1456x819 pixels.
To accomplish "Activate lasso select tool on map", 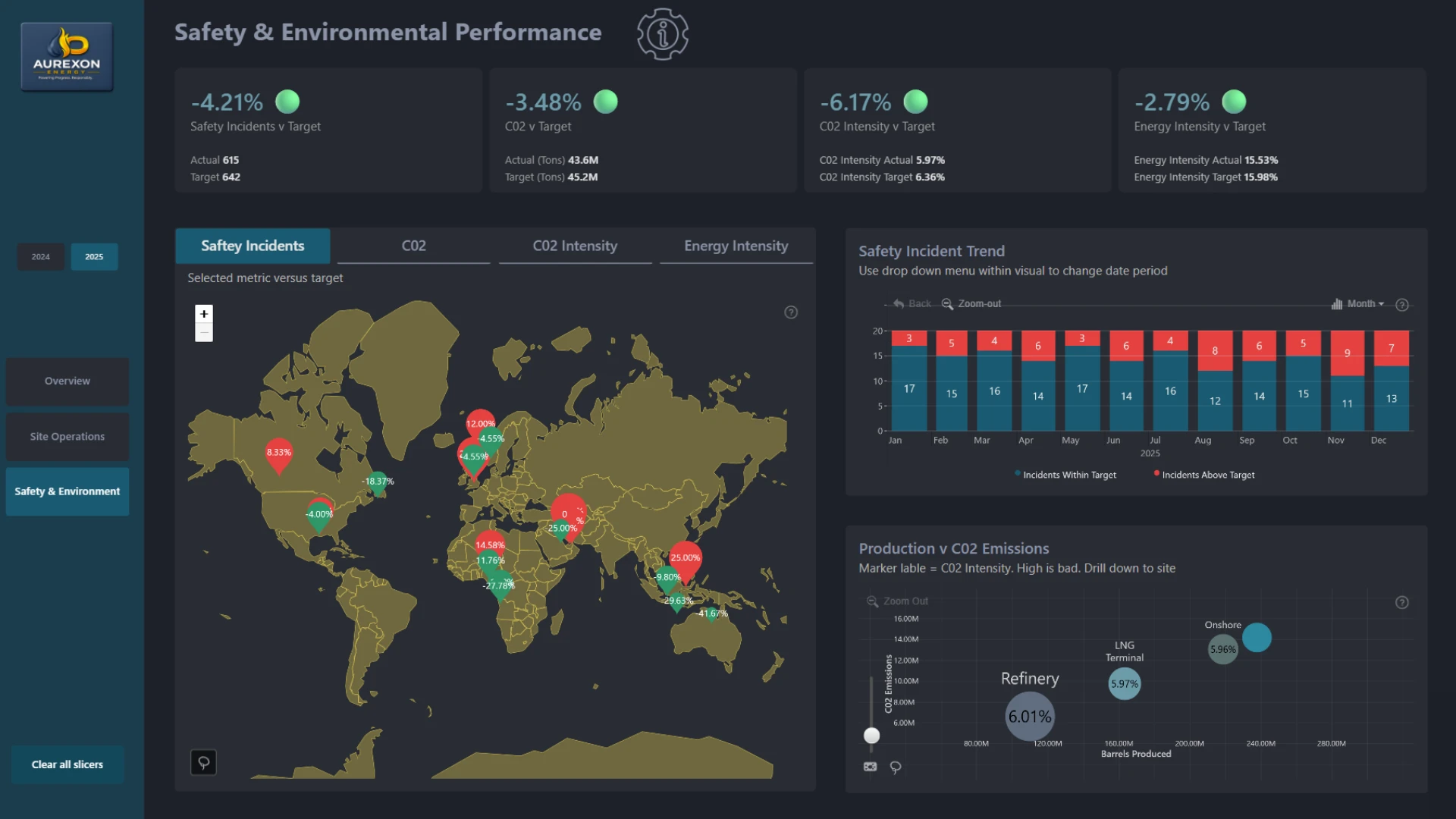I will click(203, 762).
